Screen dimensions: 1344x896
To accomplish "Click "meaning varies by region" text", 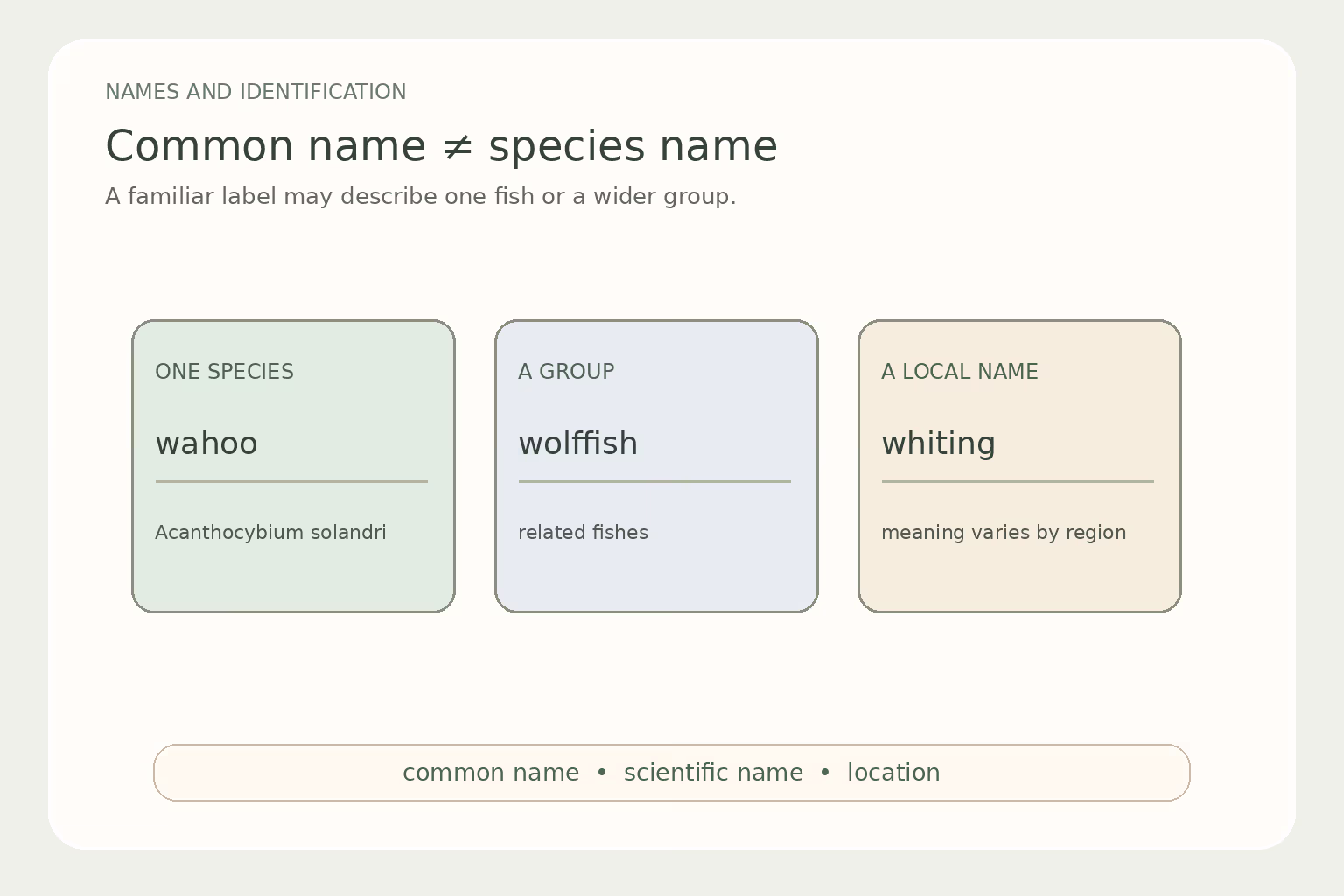I will (x=1004, y=533).
